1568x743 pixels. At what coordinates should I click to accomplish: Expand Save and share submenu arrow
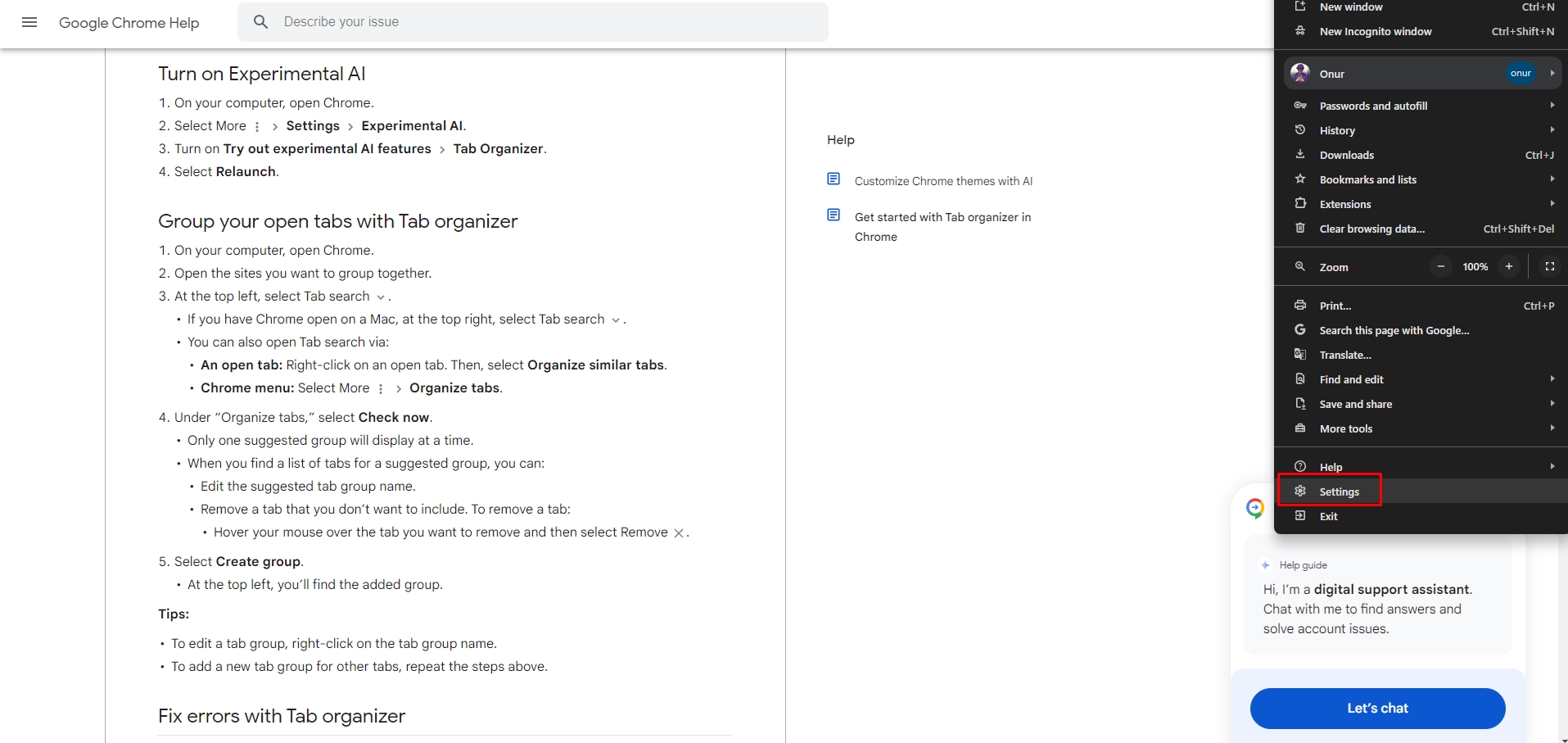tap(1552, 403)
